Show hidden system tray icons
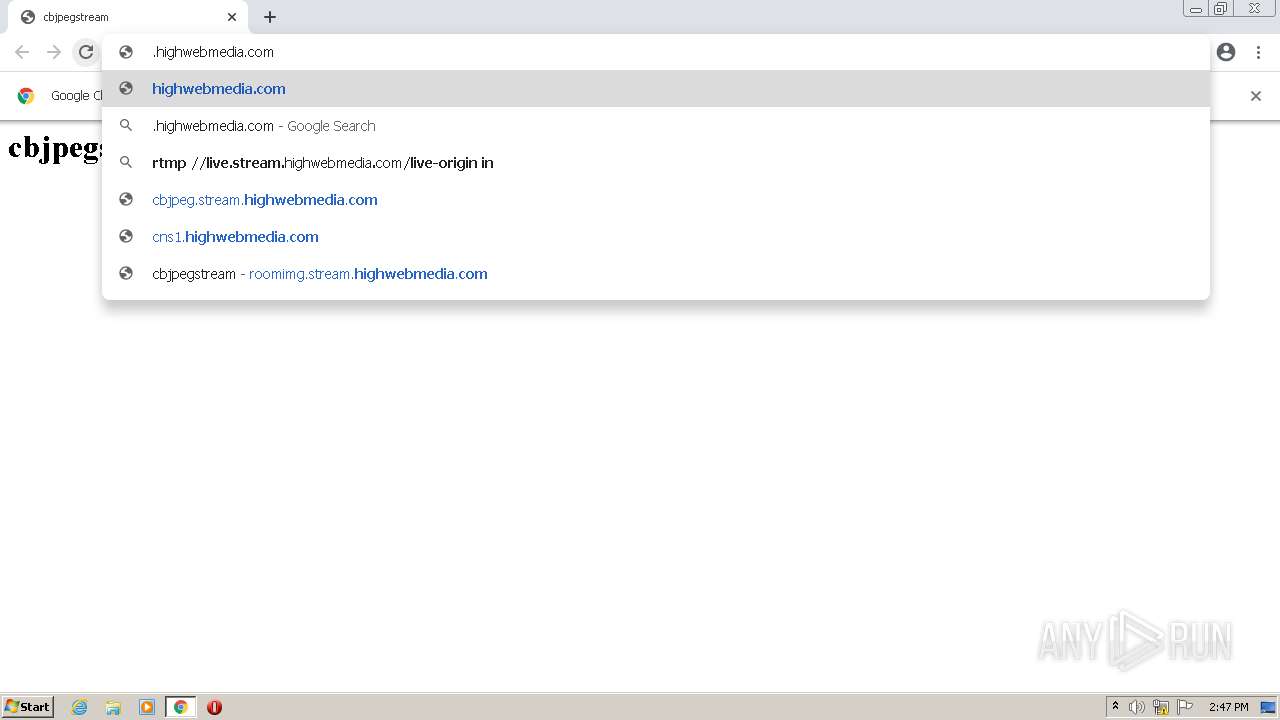Viewport: 1280px width, 720px height. (x=1115, y=707)
